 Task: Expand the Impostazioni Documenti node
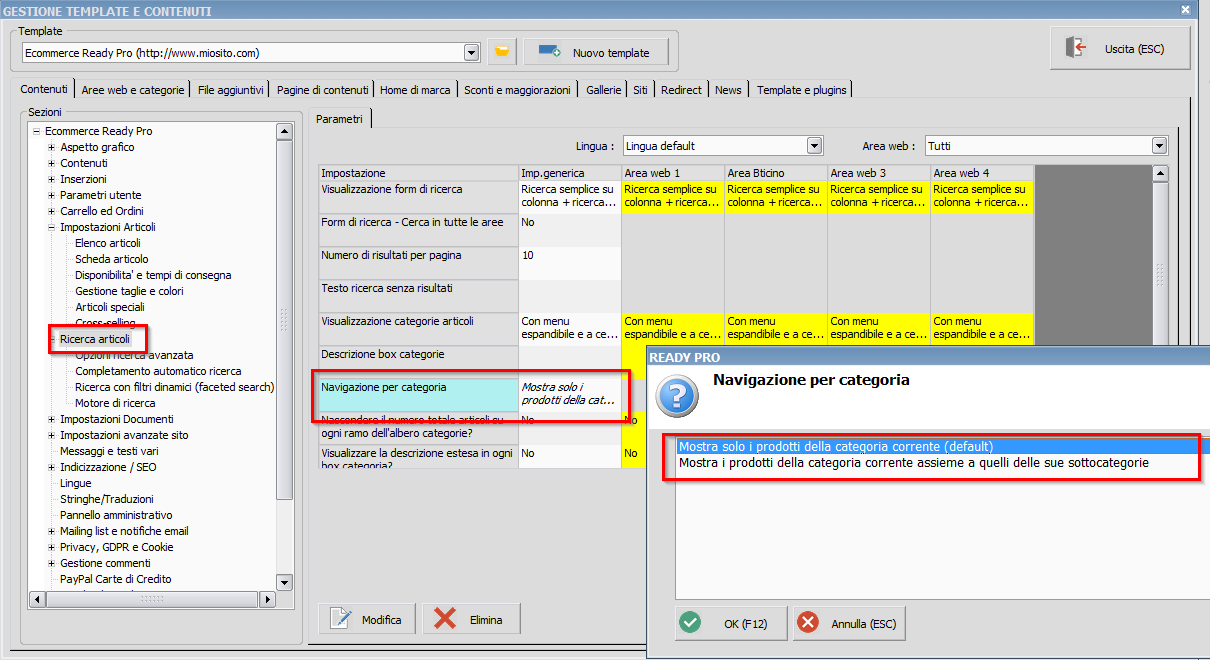[x=52, y=419]
